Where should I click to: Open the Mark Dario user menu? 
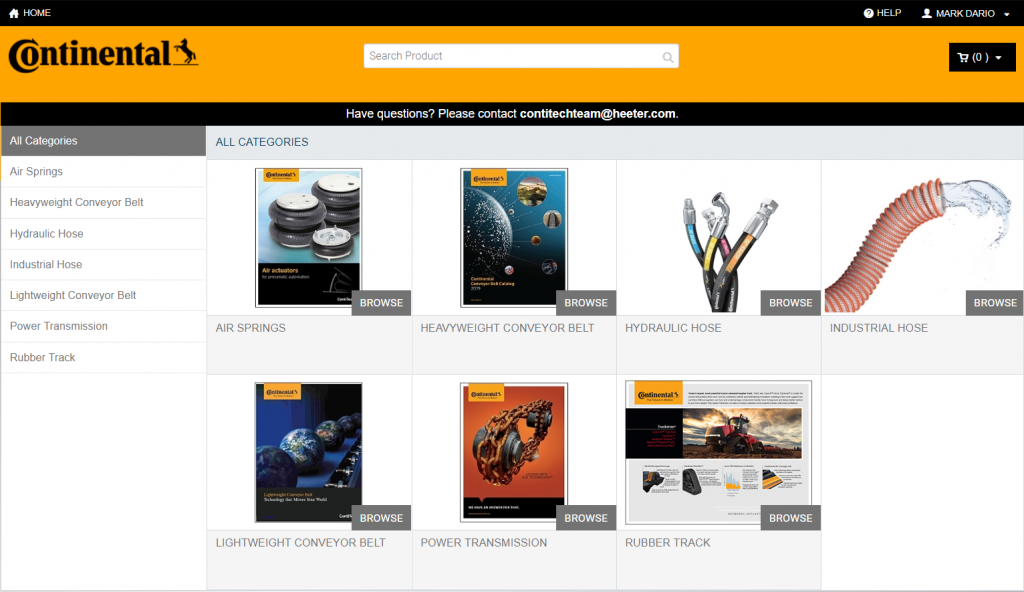(x=966, y=13)
